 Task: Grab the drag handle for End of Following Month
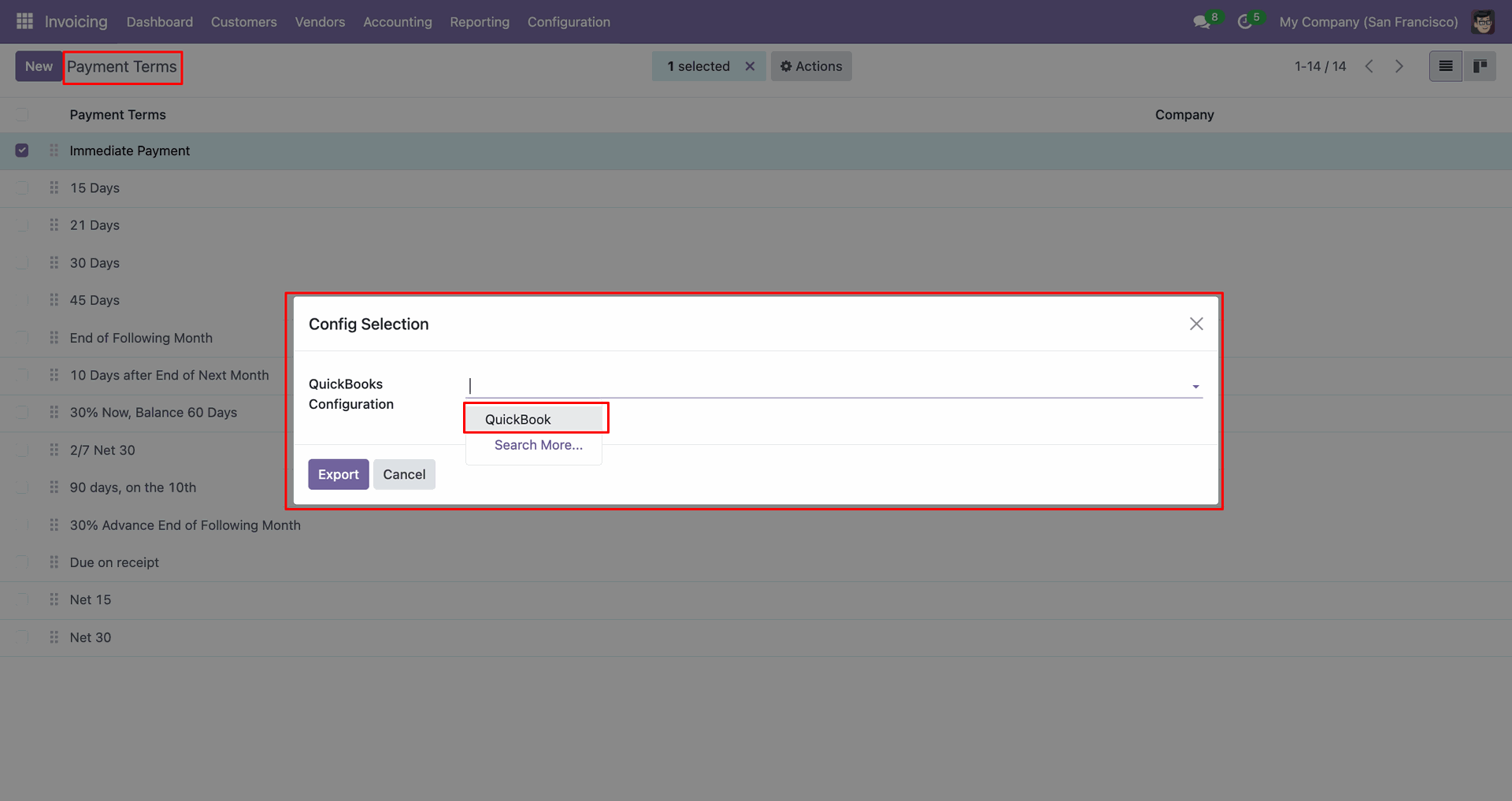pos(54,338)
